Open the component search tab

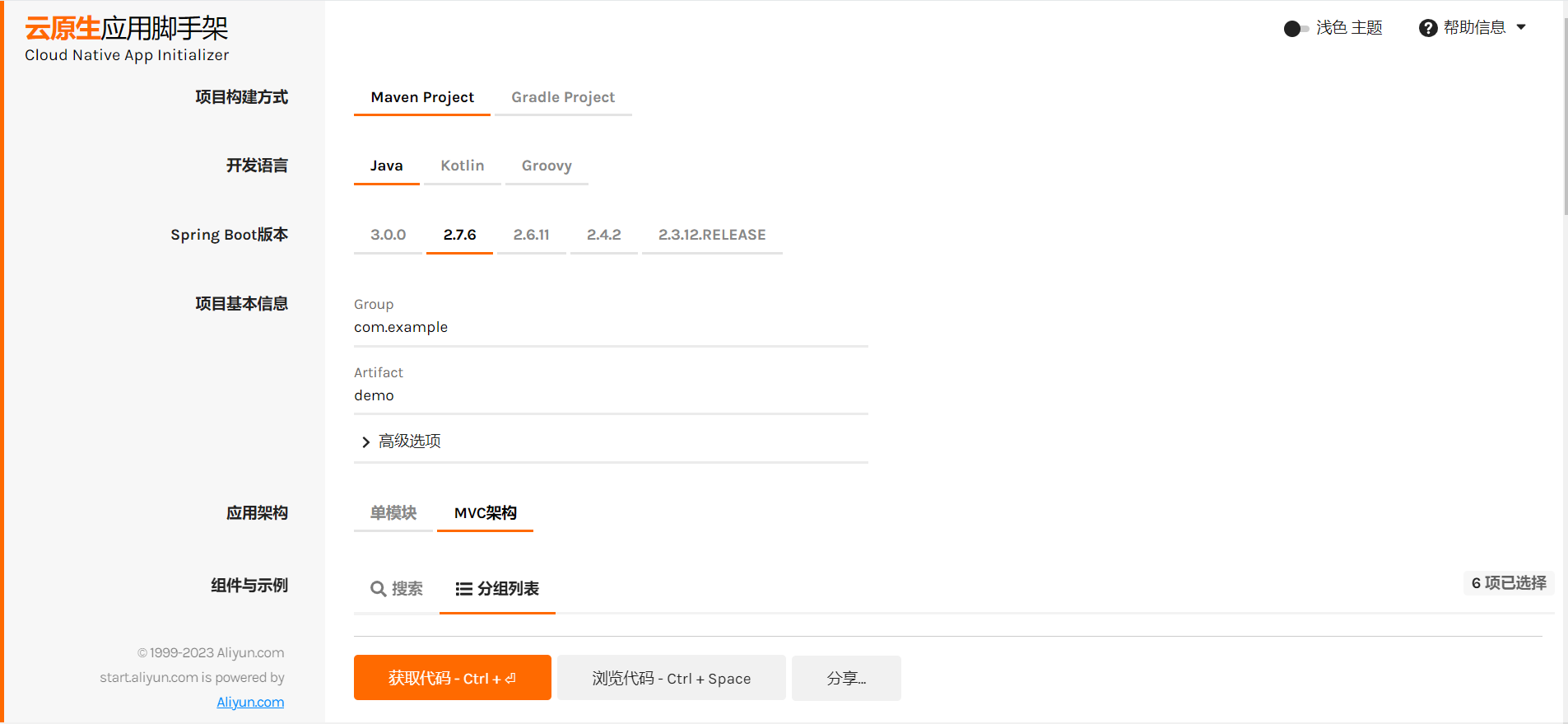coord(397,589)
